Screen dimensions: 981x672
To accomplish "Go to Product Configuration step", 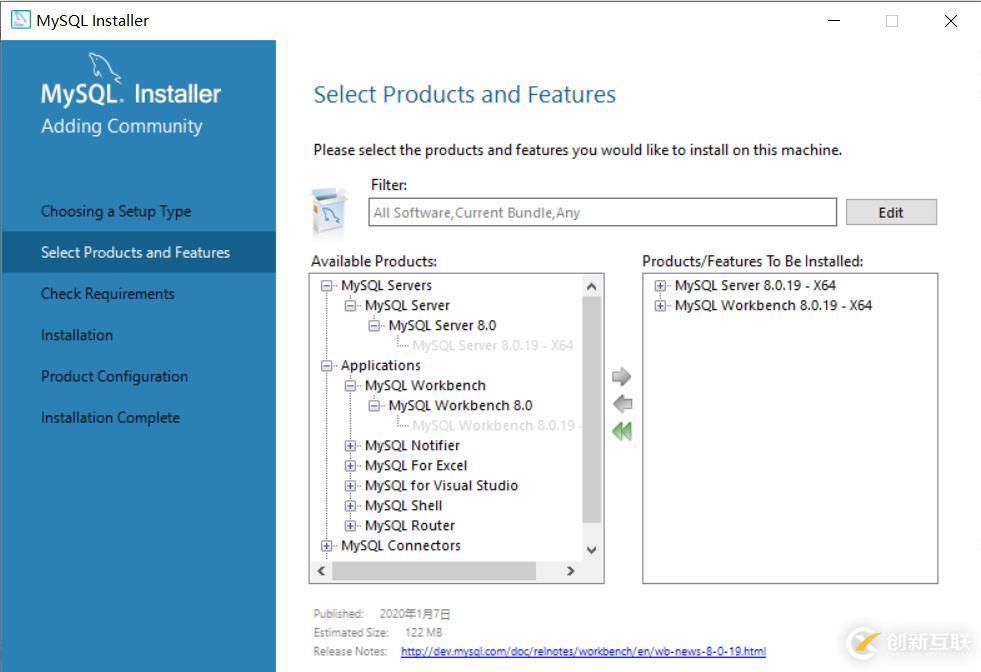I will tap(114, 376).
